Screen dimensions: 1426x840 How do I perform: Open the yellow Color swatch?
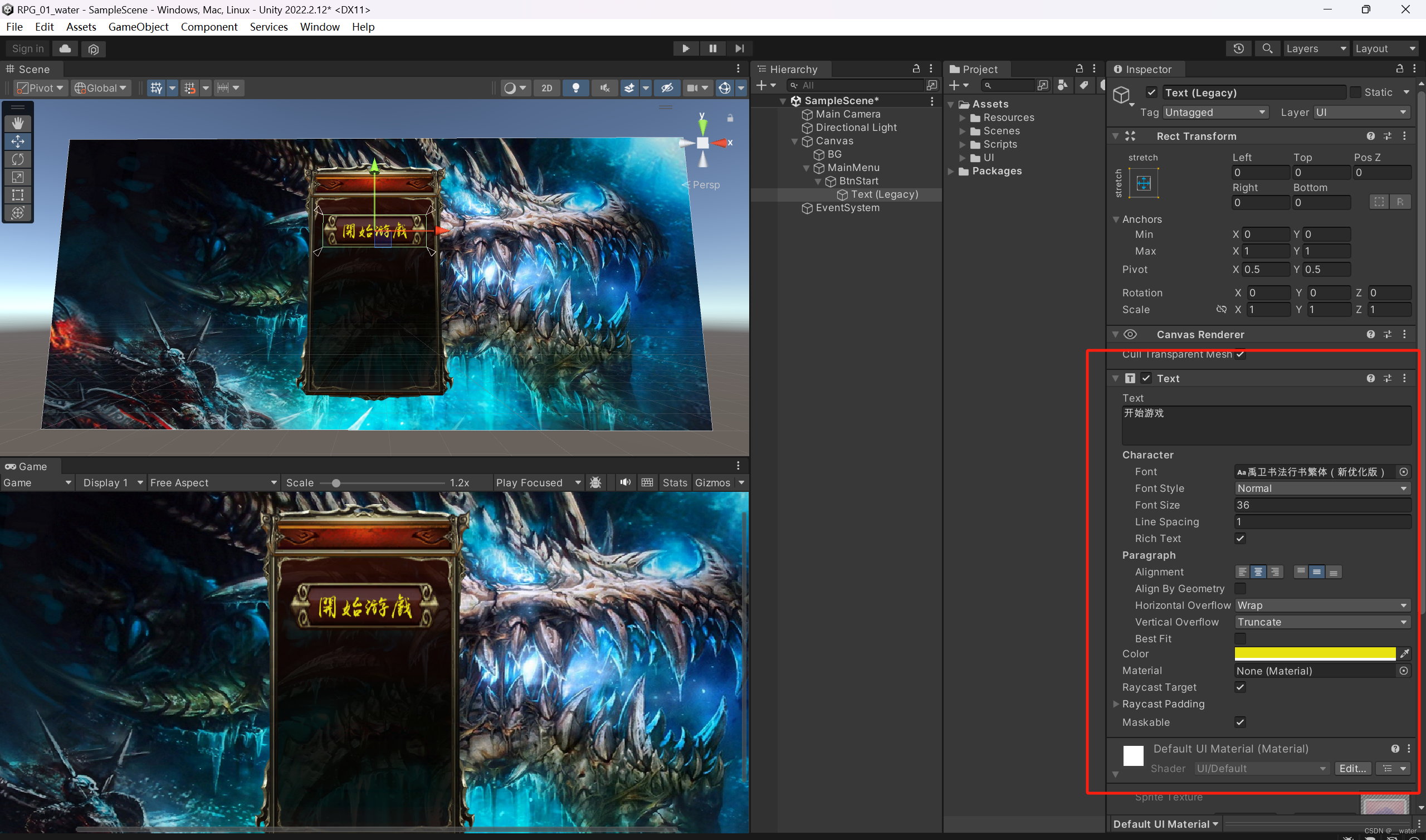[1315, 654]
